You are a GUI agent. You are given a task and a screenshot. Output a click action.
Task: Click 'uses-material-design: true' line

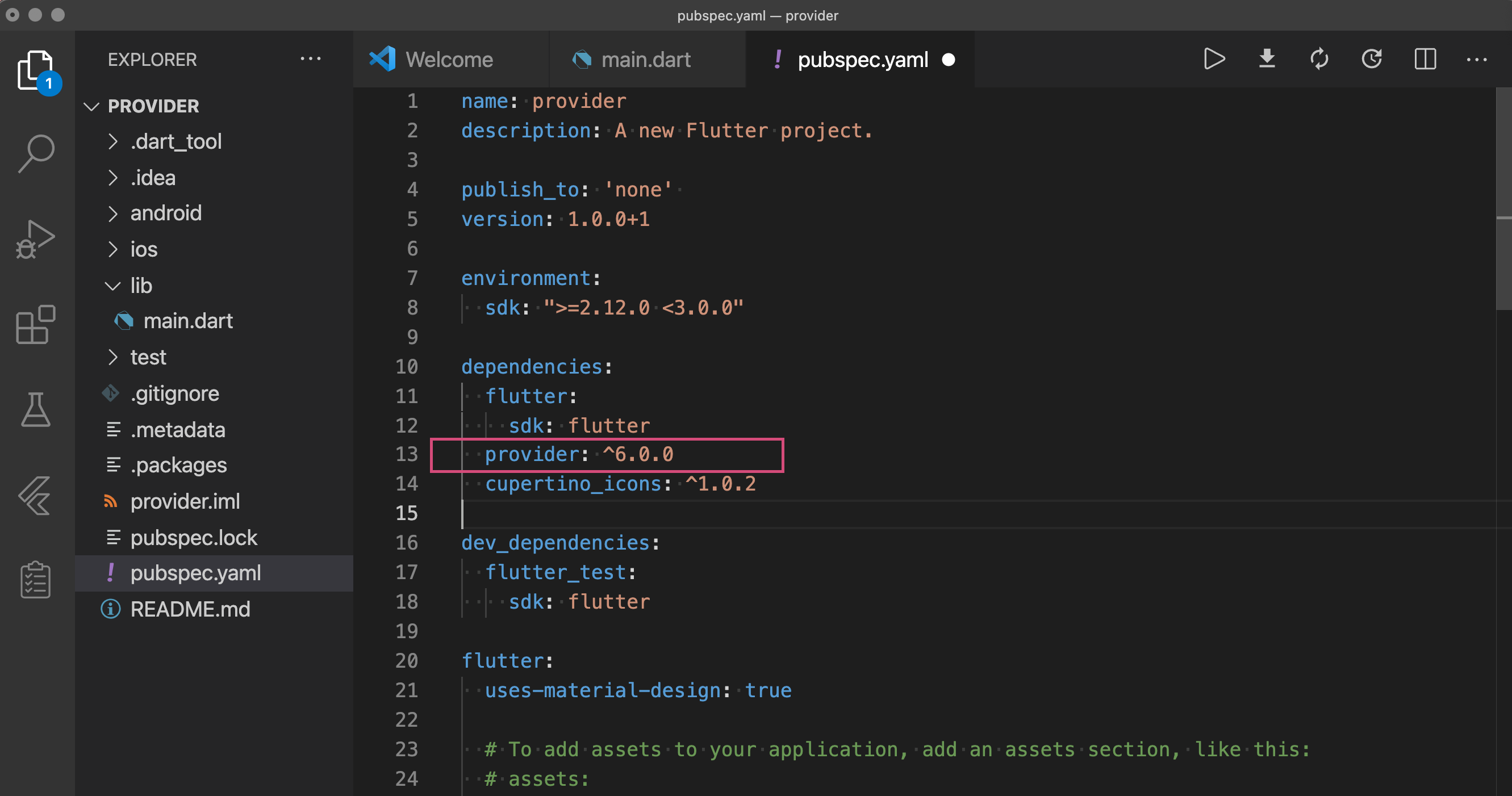pyautogui.click(x=638, y=690)
